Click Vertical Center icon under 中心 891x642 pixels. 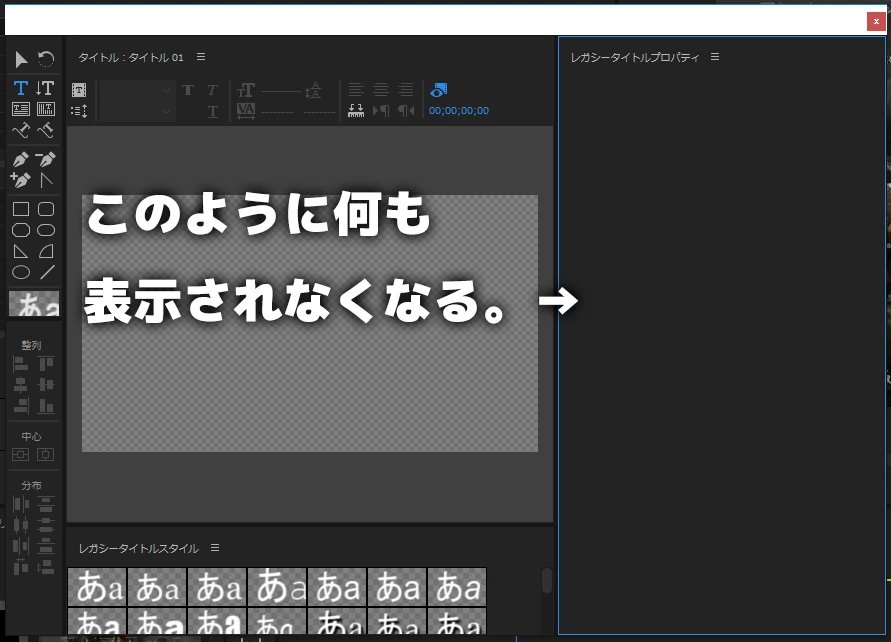tap(20, 455)
